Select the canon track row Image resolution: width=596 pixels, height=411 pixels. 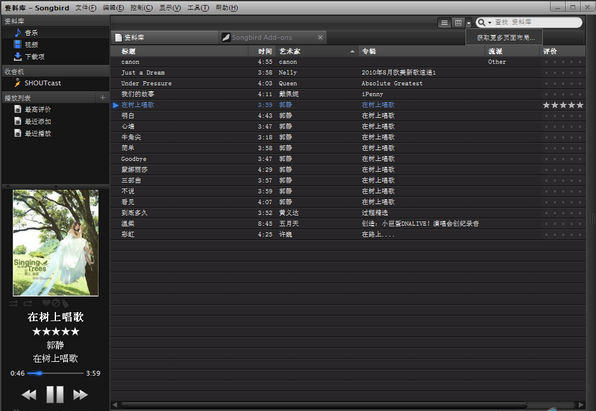tap(347, 62)
